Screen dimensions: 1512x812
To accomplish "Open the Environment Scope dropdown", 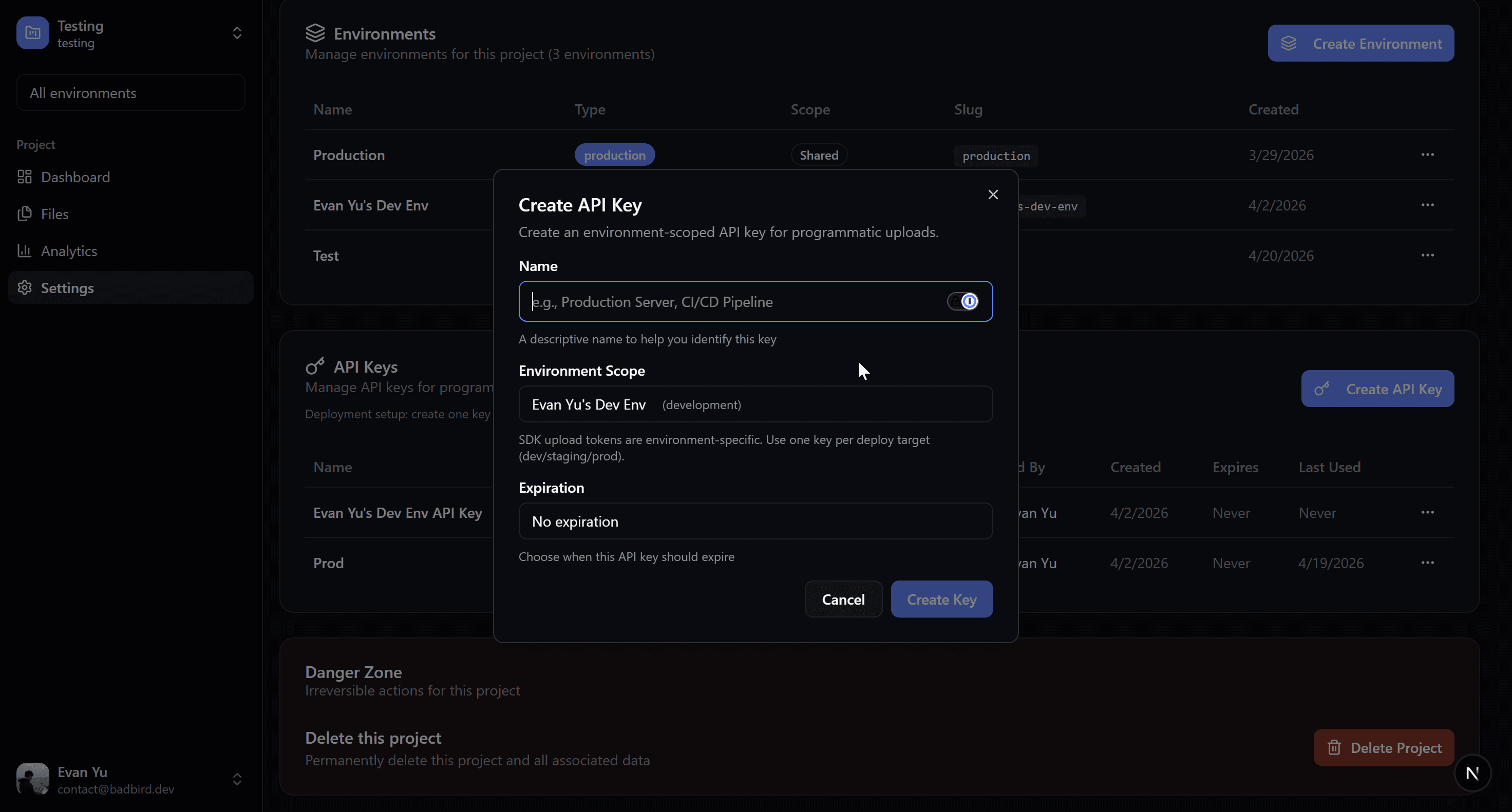I will pos(755,404).
